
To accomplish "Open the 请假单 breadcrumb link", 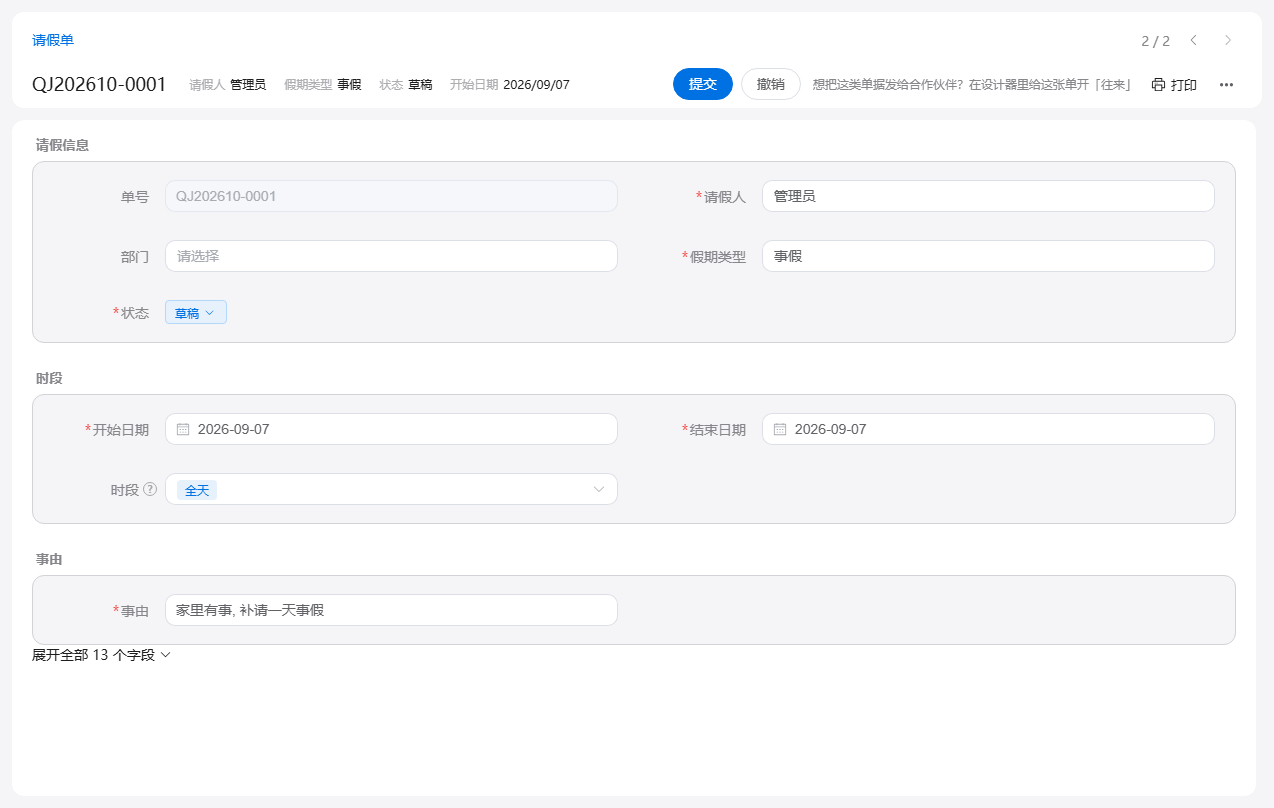I will tap(53, 40).
